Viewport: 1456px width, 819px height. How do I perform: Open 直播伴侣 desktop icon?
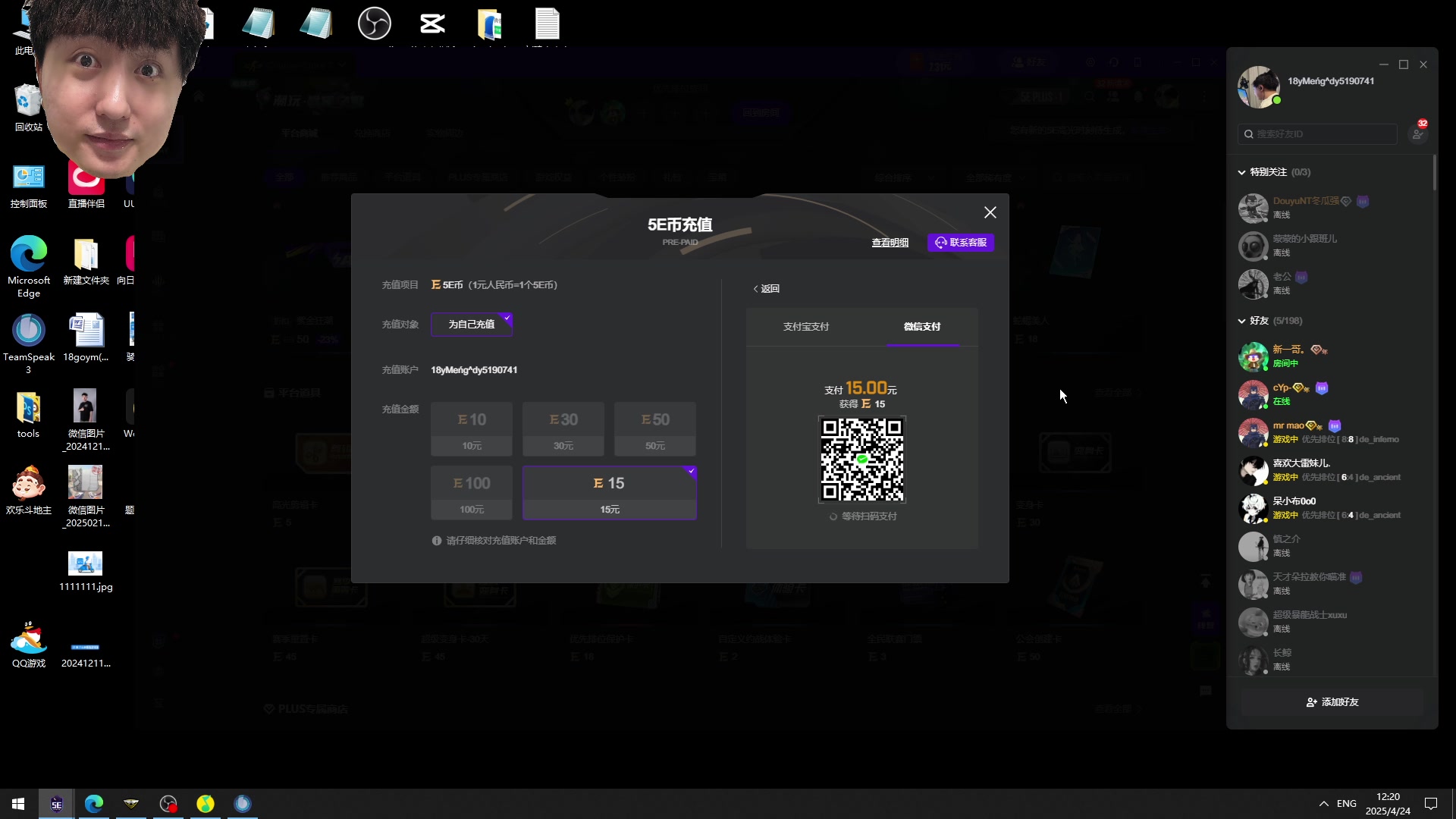pyautogui.click(x=86, y=186)
